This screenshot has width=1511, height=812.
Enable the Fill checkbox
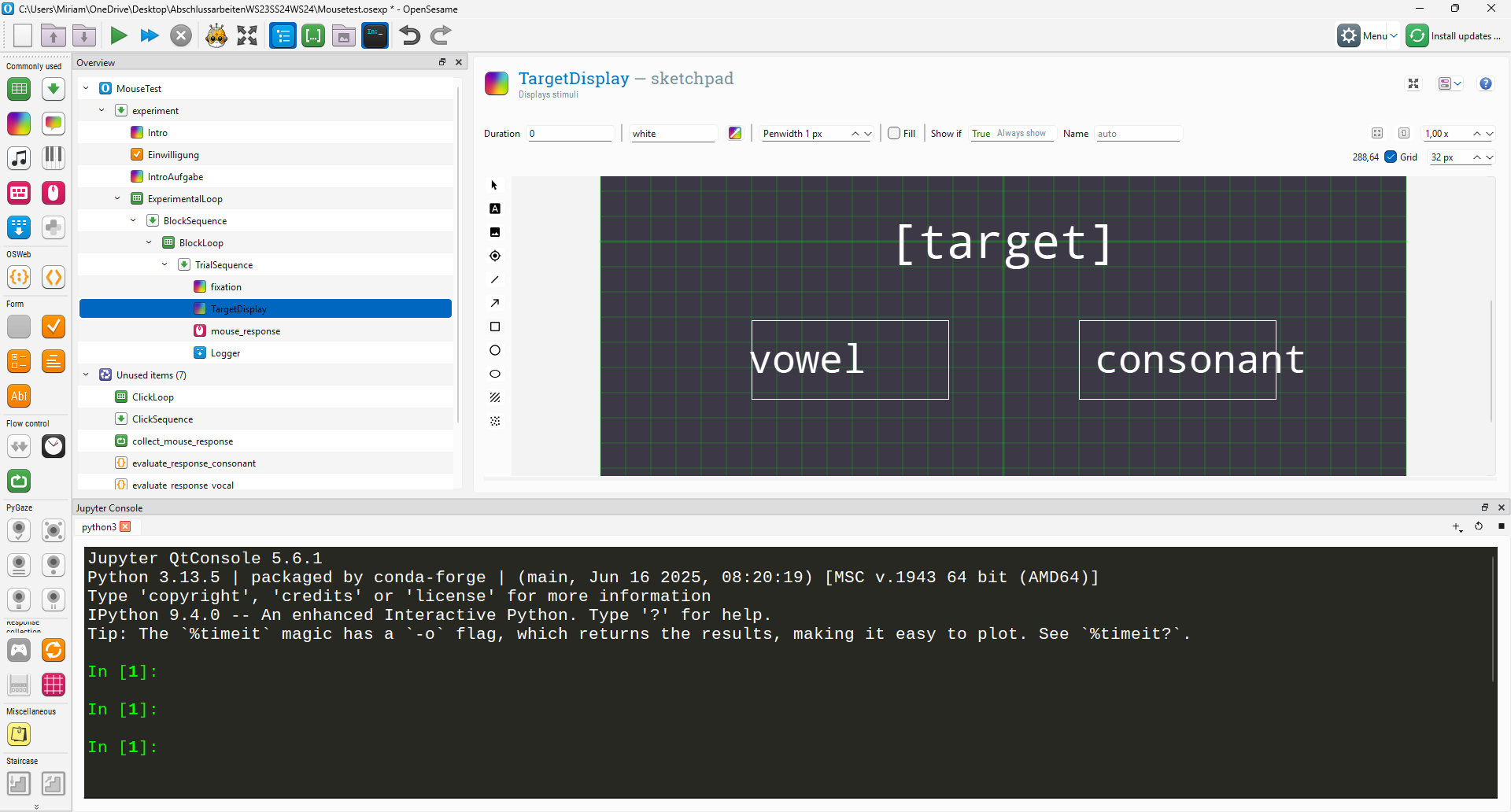point(894,134)
